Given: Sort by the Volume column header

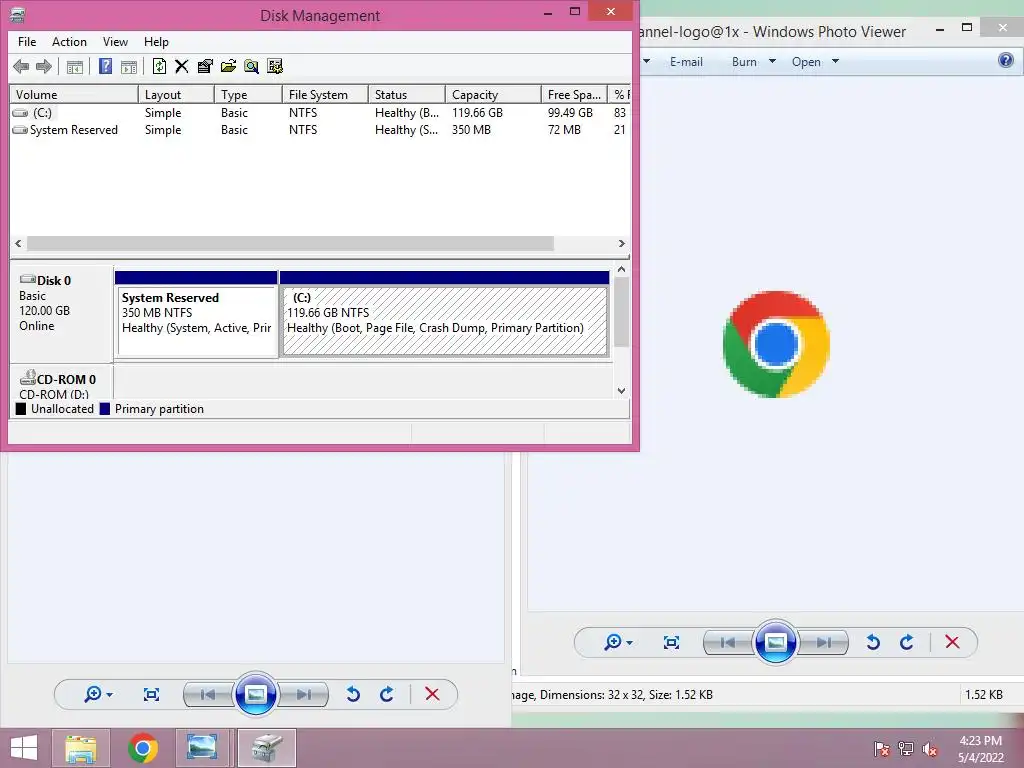Looking at the screenshot, I should [74, 95].
